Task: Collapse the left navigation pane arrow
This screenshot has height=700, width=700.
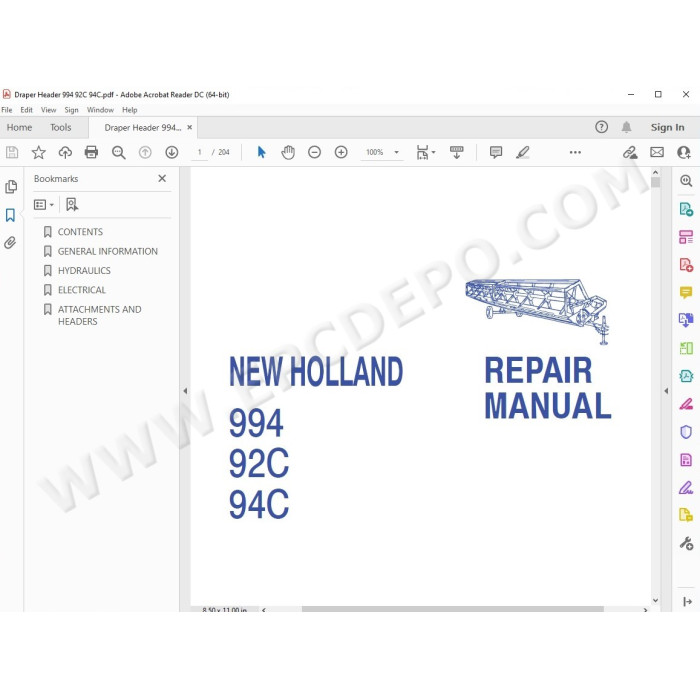Action: click(185, 391)
